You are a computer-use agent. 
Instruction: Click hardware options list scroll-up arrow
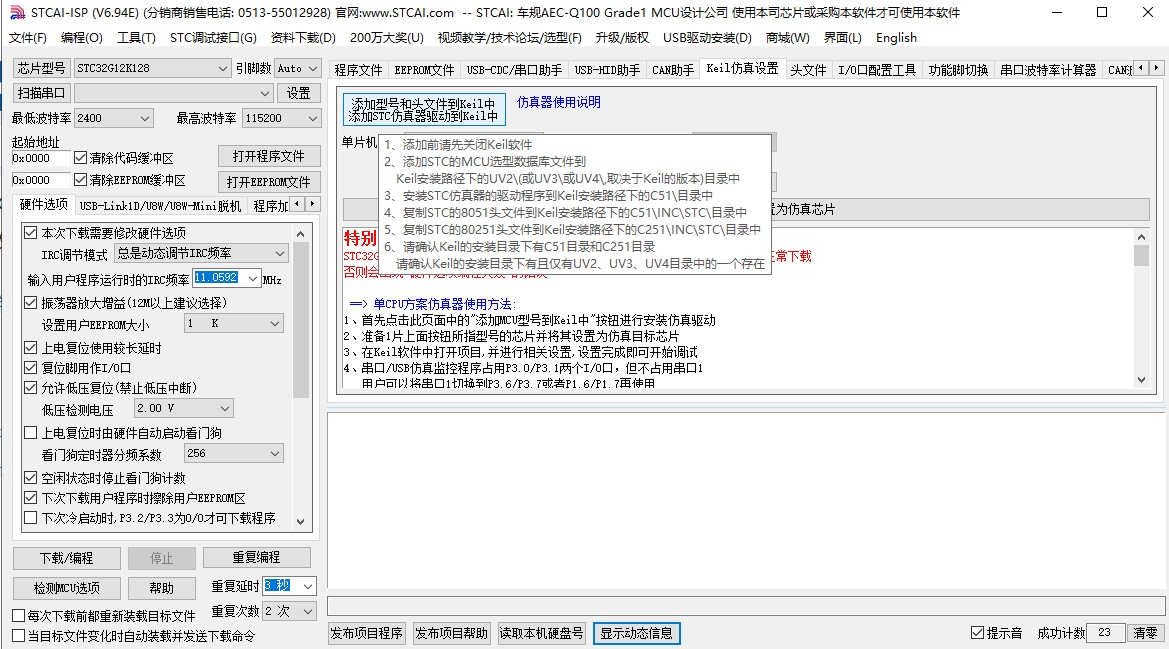[300, 234]
